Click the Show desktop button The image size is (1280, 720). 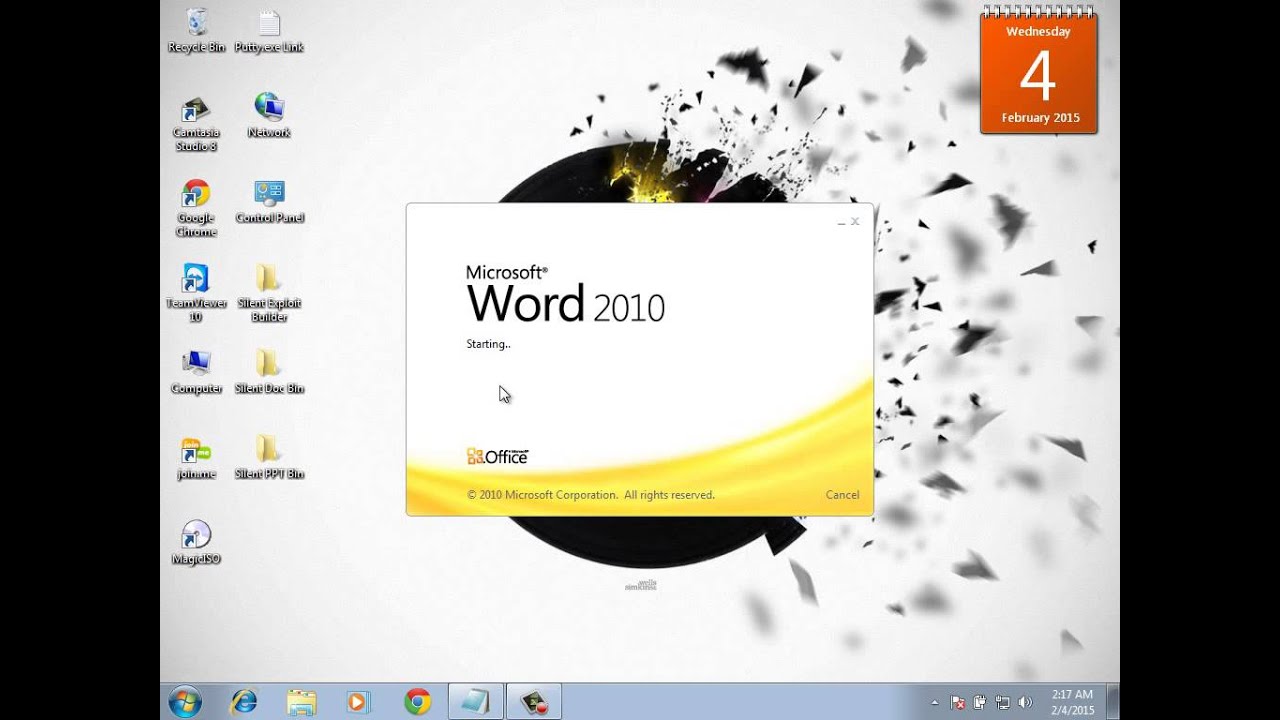1113,702
